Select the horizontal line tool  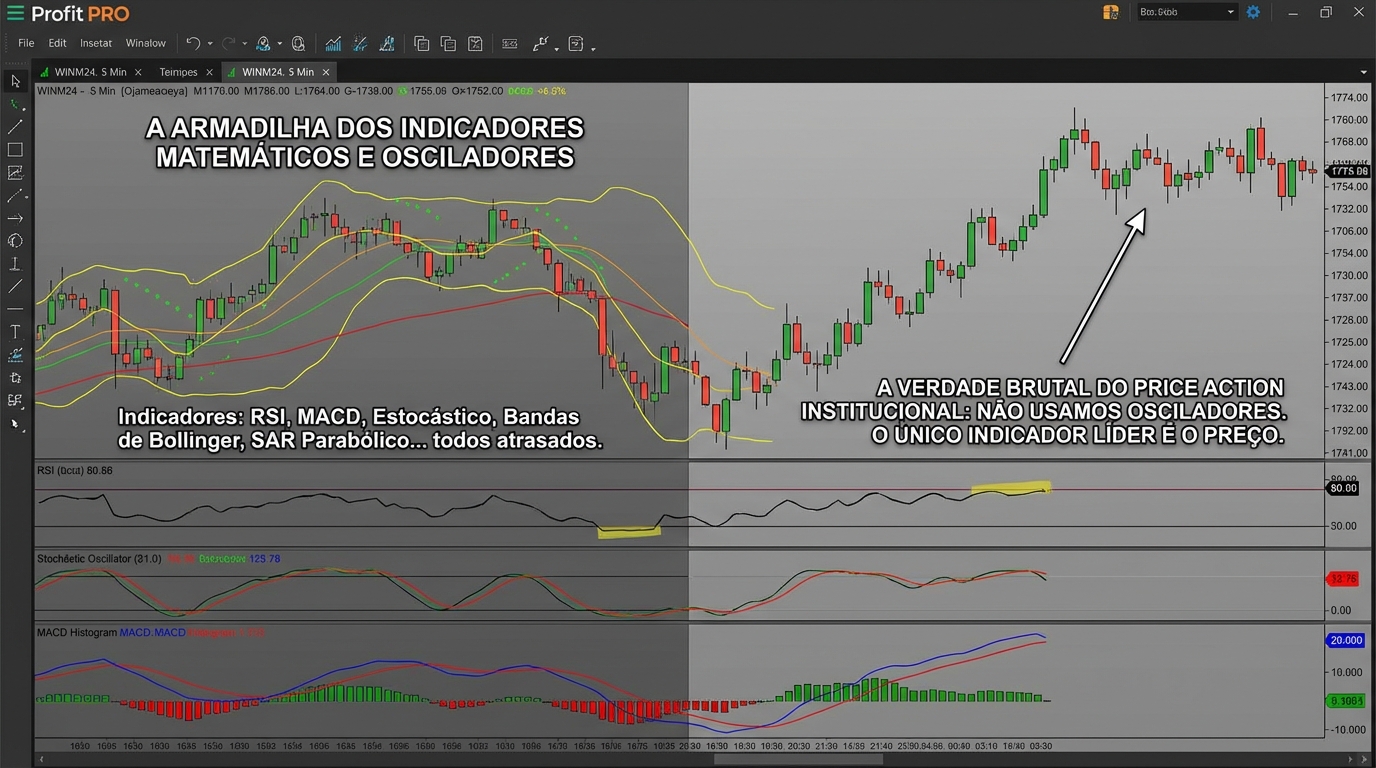pos(15,309)
